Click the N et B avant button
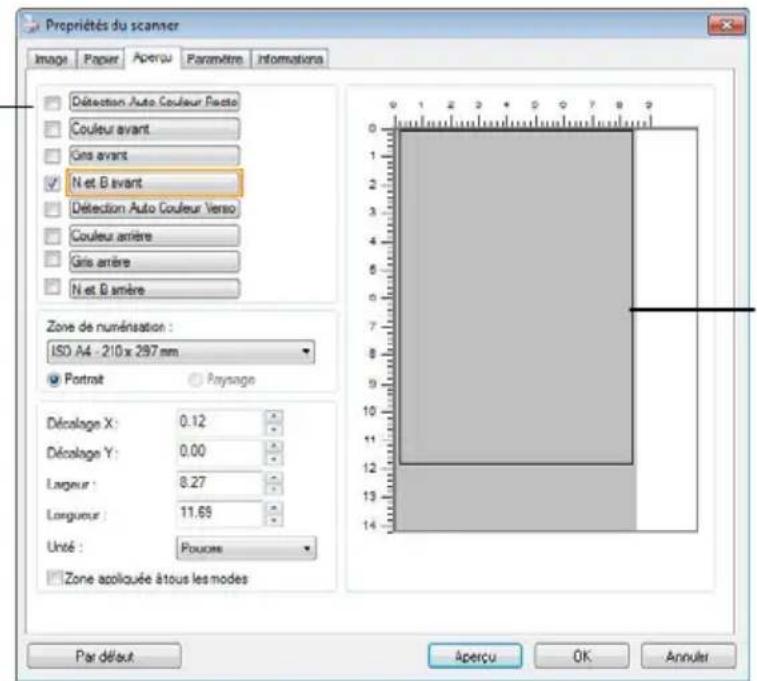The width and height of the screenshot is (757, 681). point(154,182)
